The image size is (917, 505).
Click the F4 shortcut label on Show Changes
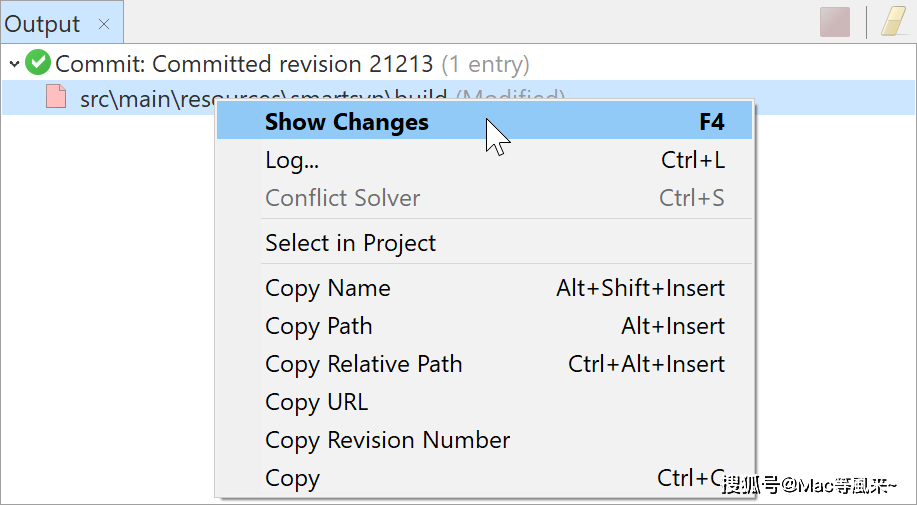pos(712,122)
